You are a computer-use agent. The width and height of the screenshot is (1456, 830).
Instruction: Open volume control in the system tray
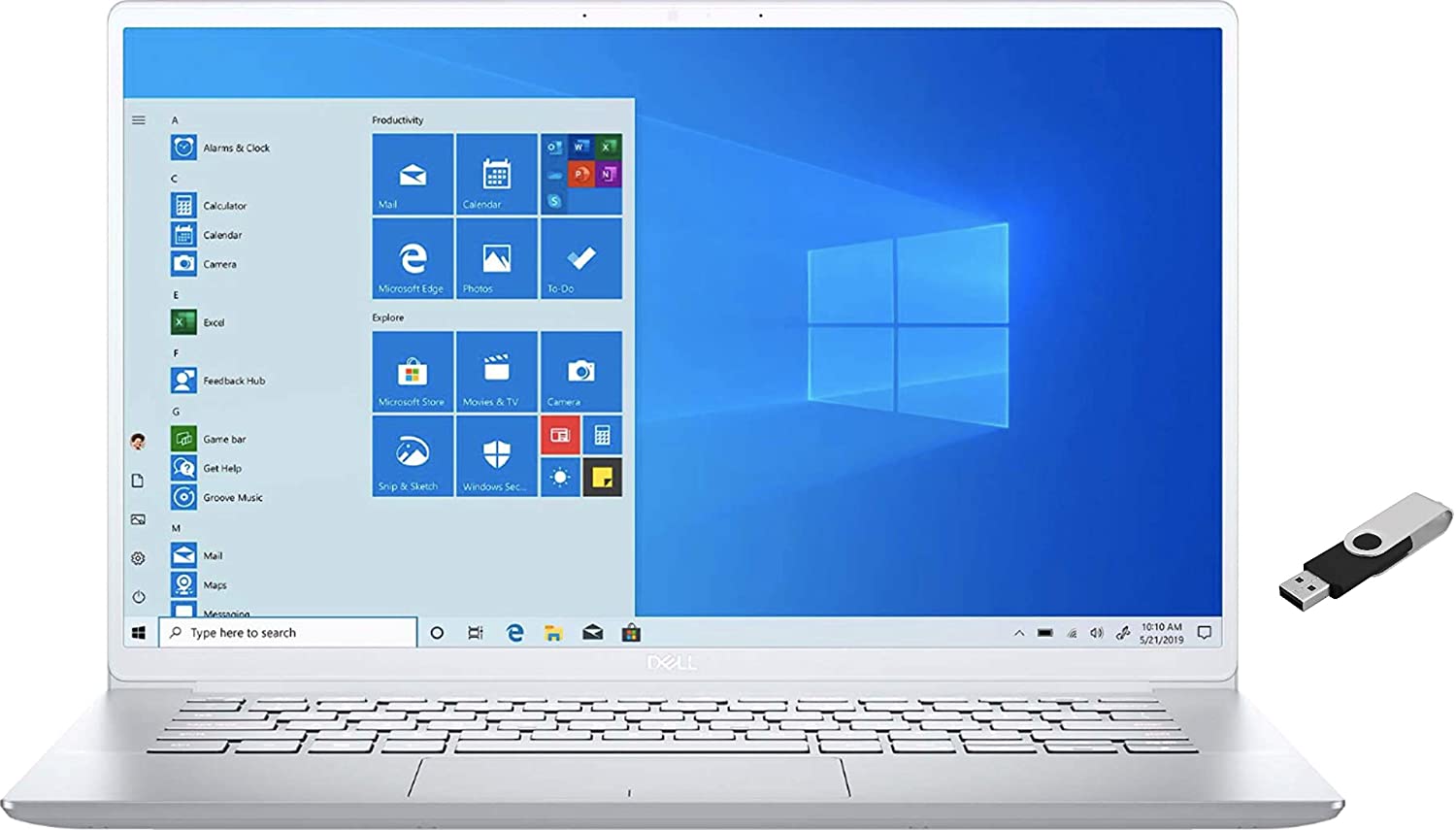1096,632
